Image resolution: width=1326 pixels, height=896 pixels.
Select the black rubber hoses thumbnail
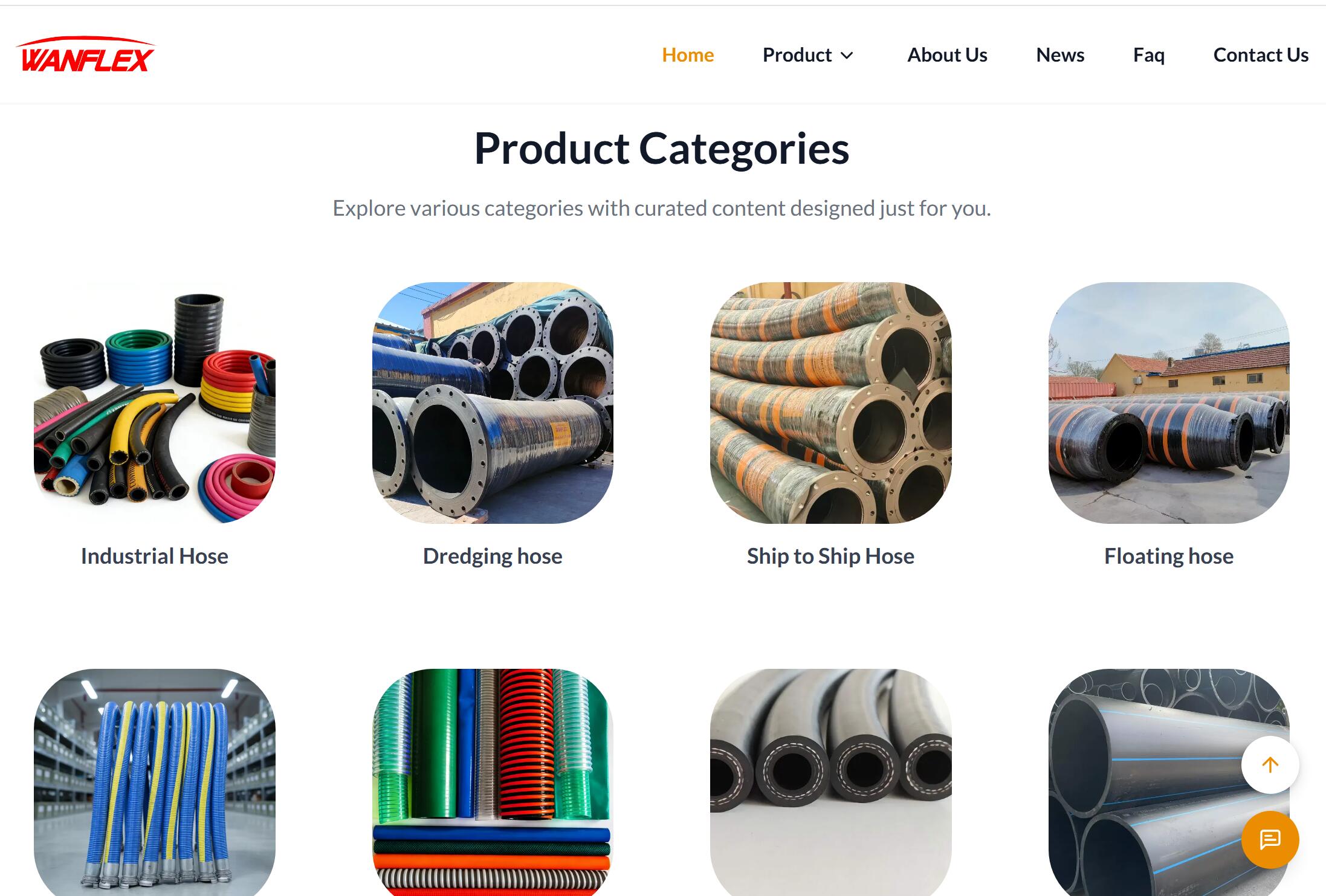click(830, 782)
